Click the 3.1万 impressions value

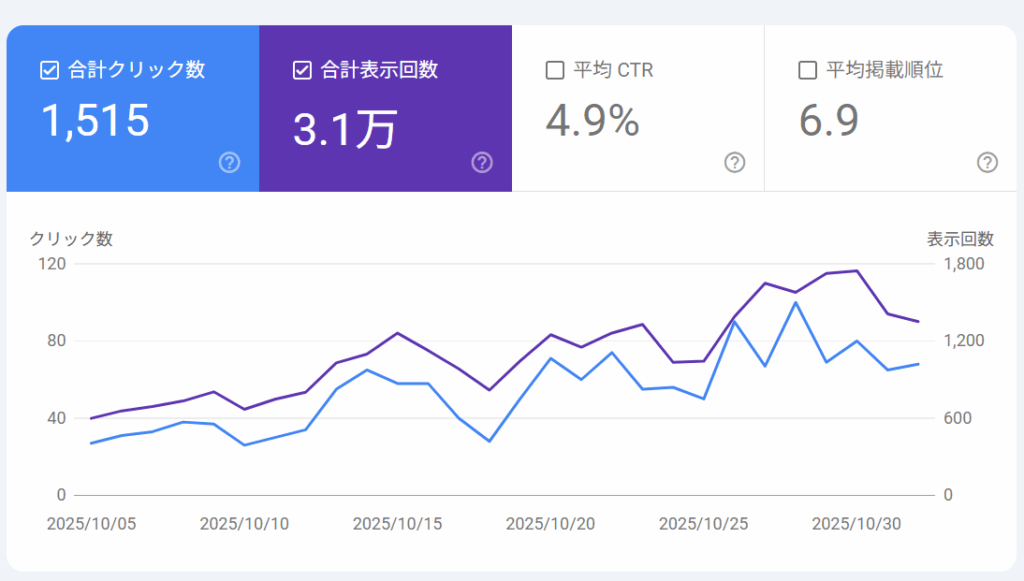point(345,130)
